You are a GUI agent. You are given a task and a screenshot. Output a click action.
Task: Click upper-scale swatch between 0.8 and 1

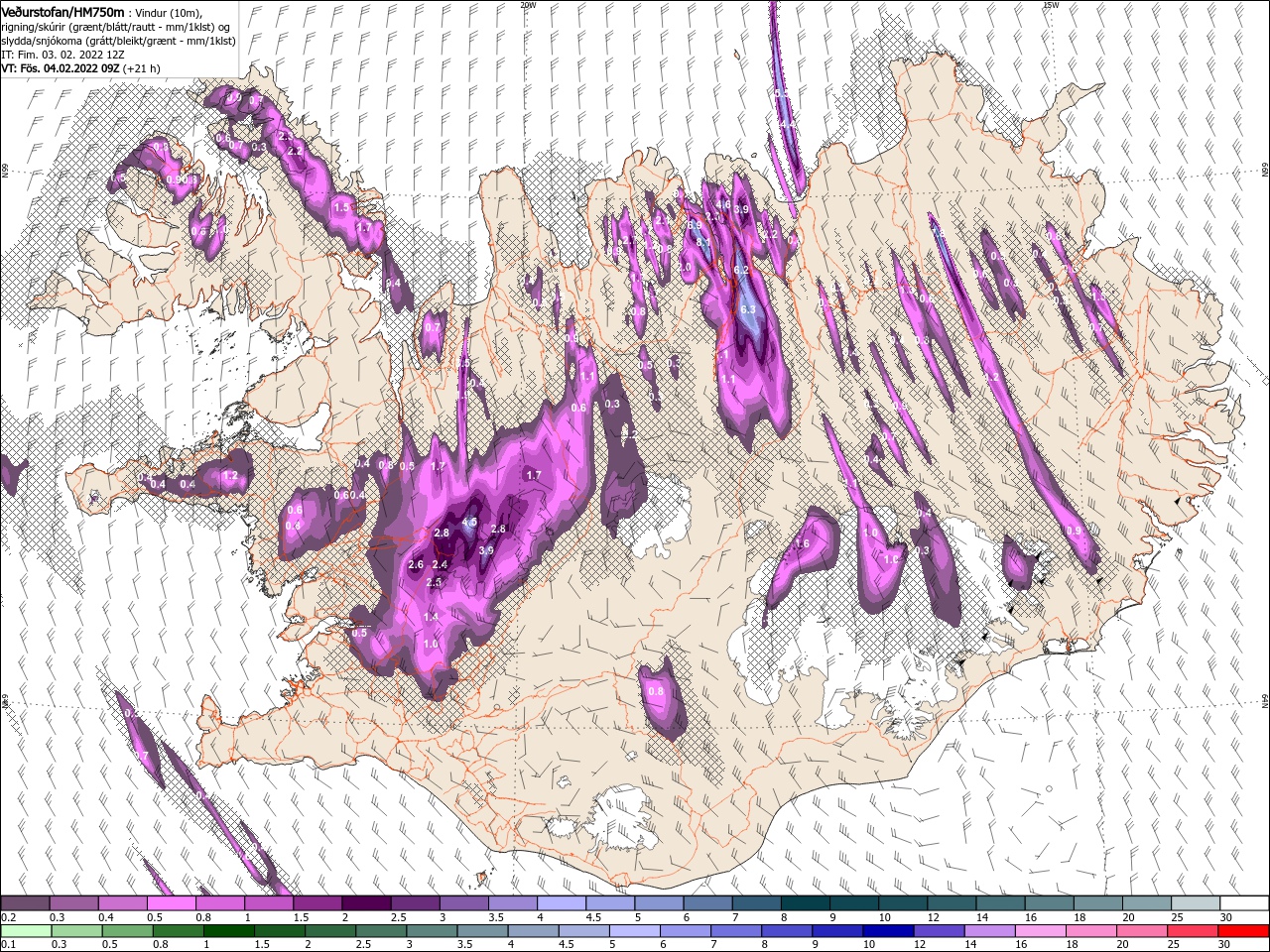click(x=219, y=903)
